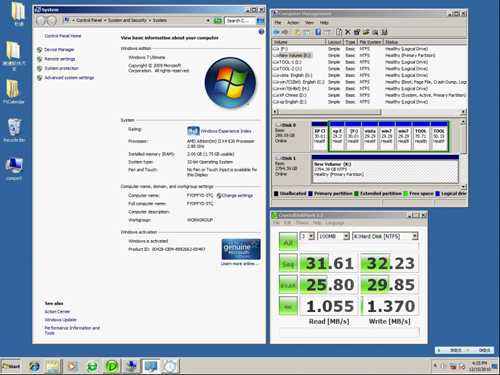The image size is (500, 375).
Task: Open Action Center link under See also
Action: coord(57,312)
